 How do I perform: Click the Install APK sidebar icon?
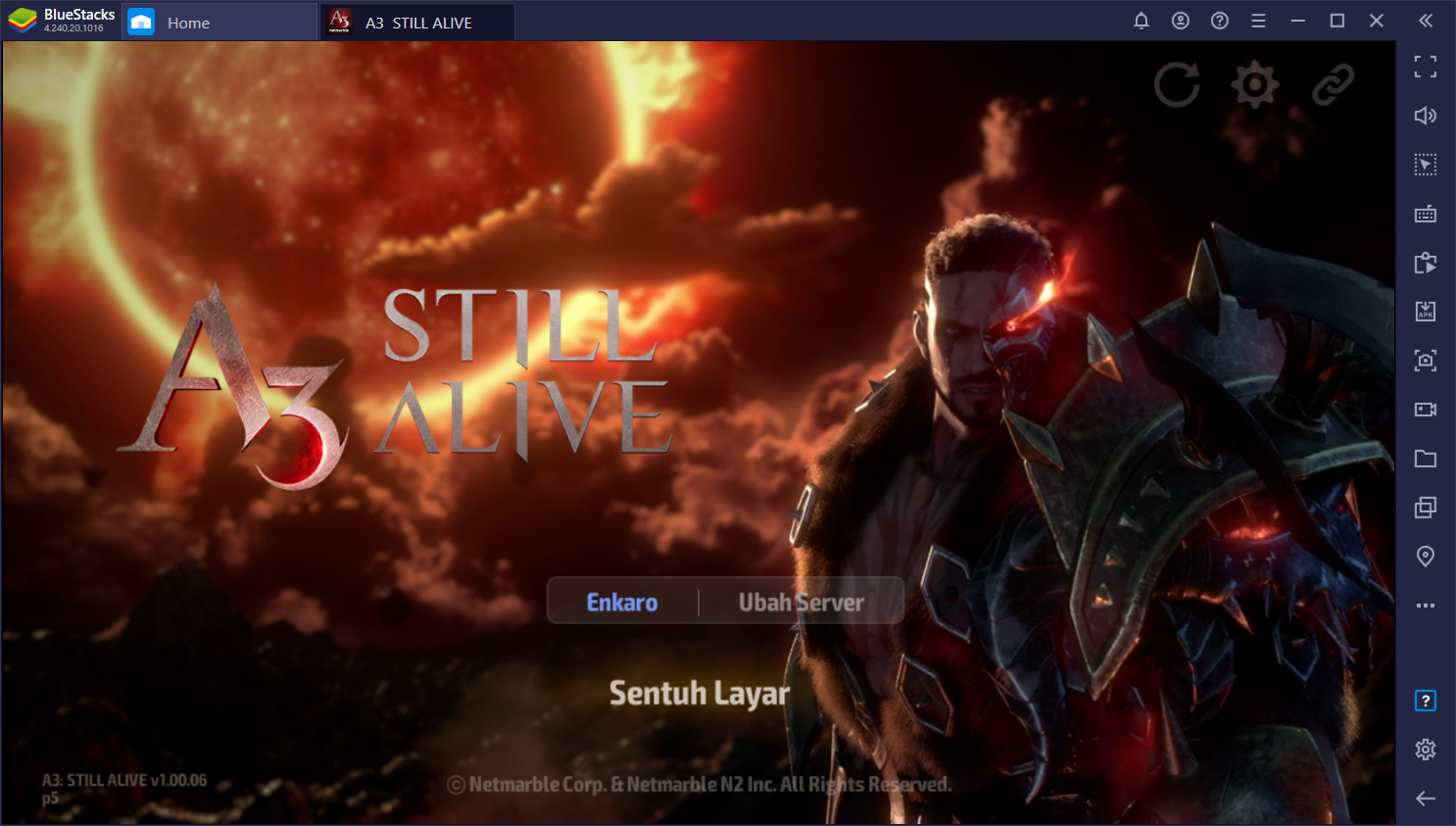tap(1426, 312)
